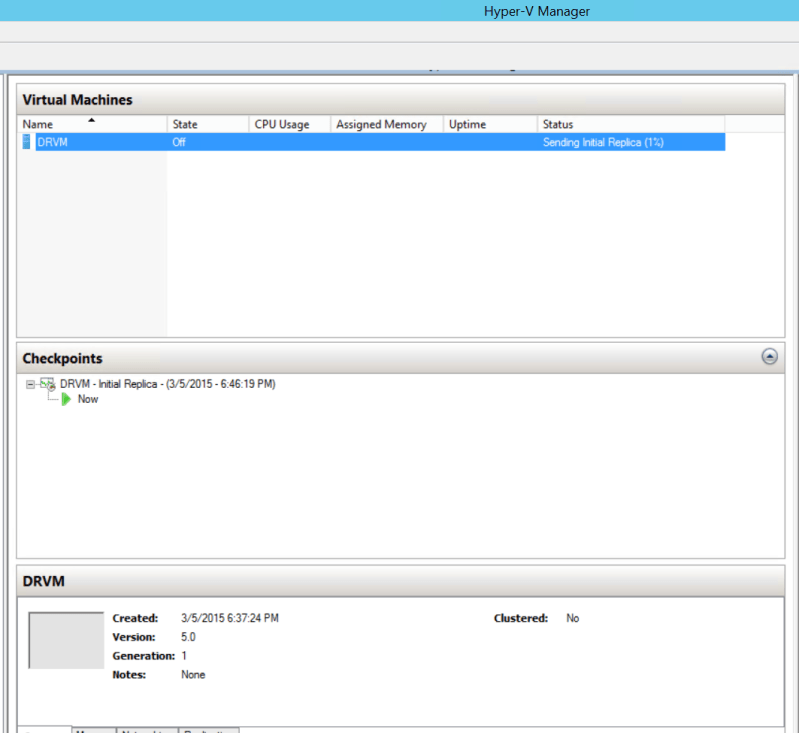
Task: Select the Now checkpoint entry
Action: [88, 399]
